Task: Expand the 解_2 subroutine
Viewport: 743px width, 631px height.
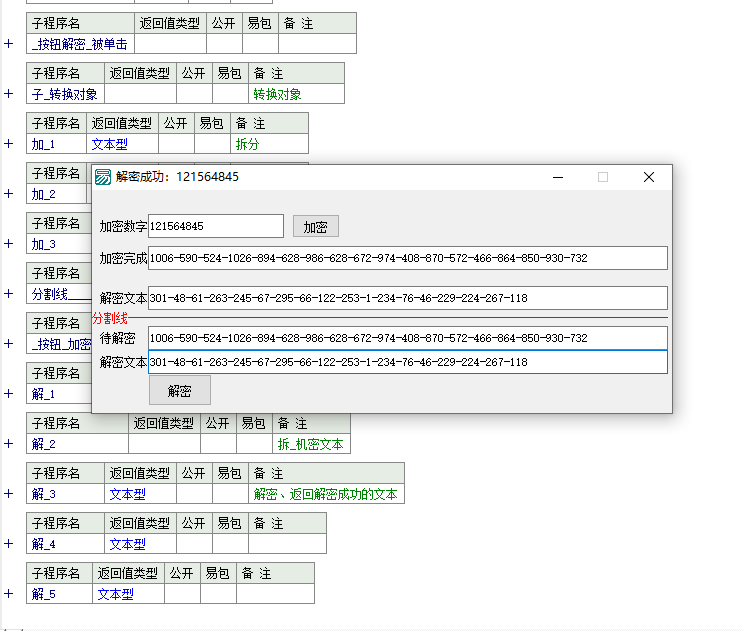Action: tap(9, 444)
